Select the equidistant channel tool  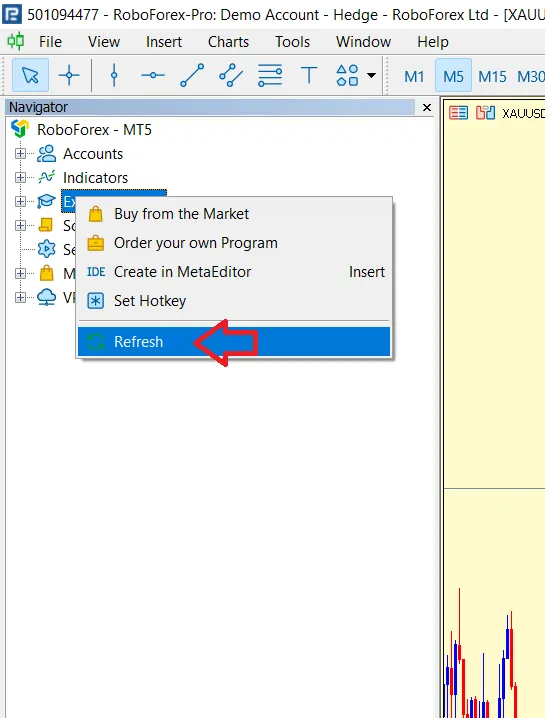click(x=231, y=75)
